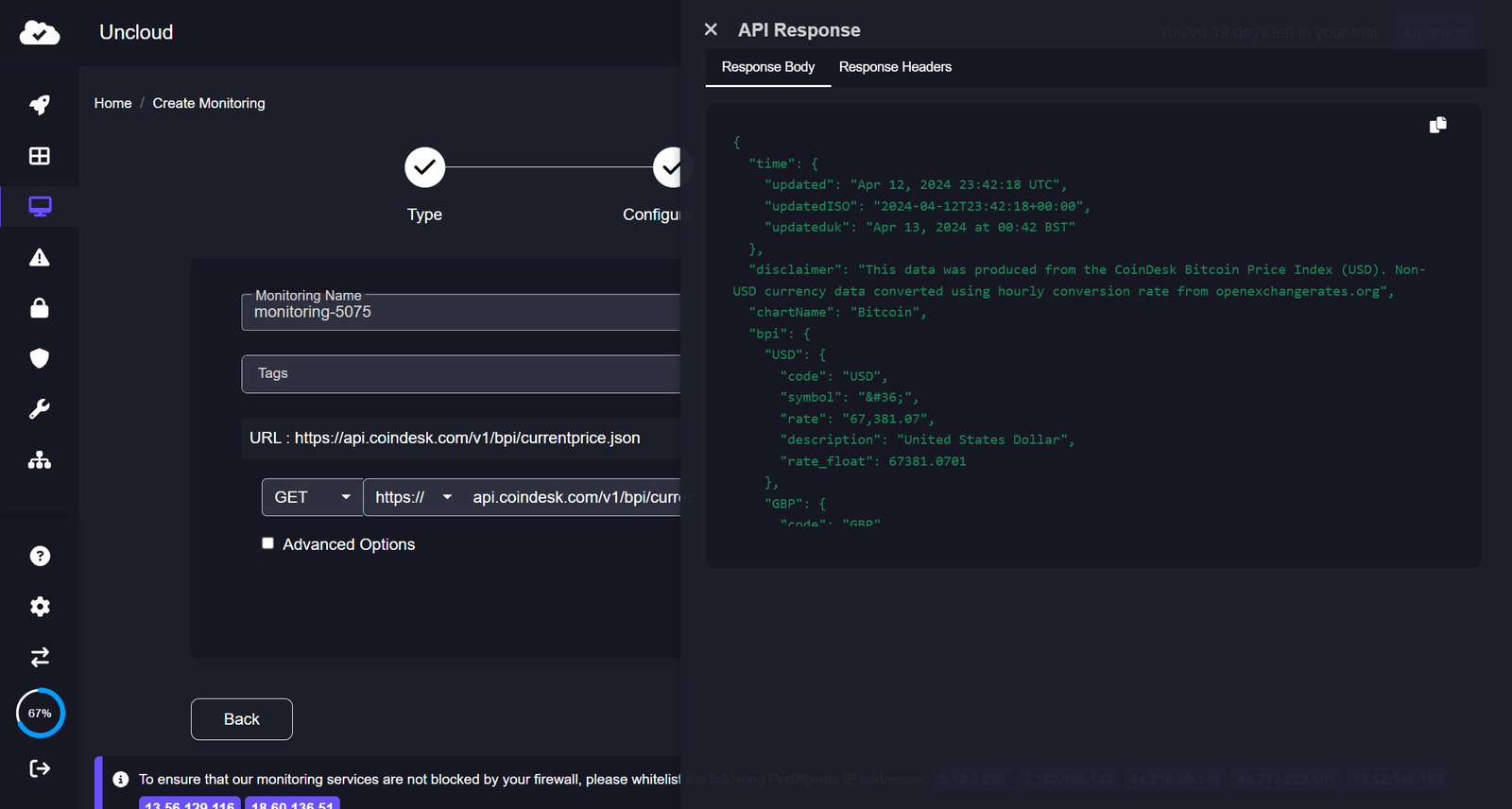Click the "updatedISO" line in response
The height and width of the screenshot is (809, 1512).
927,206
